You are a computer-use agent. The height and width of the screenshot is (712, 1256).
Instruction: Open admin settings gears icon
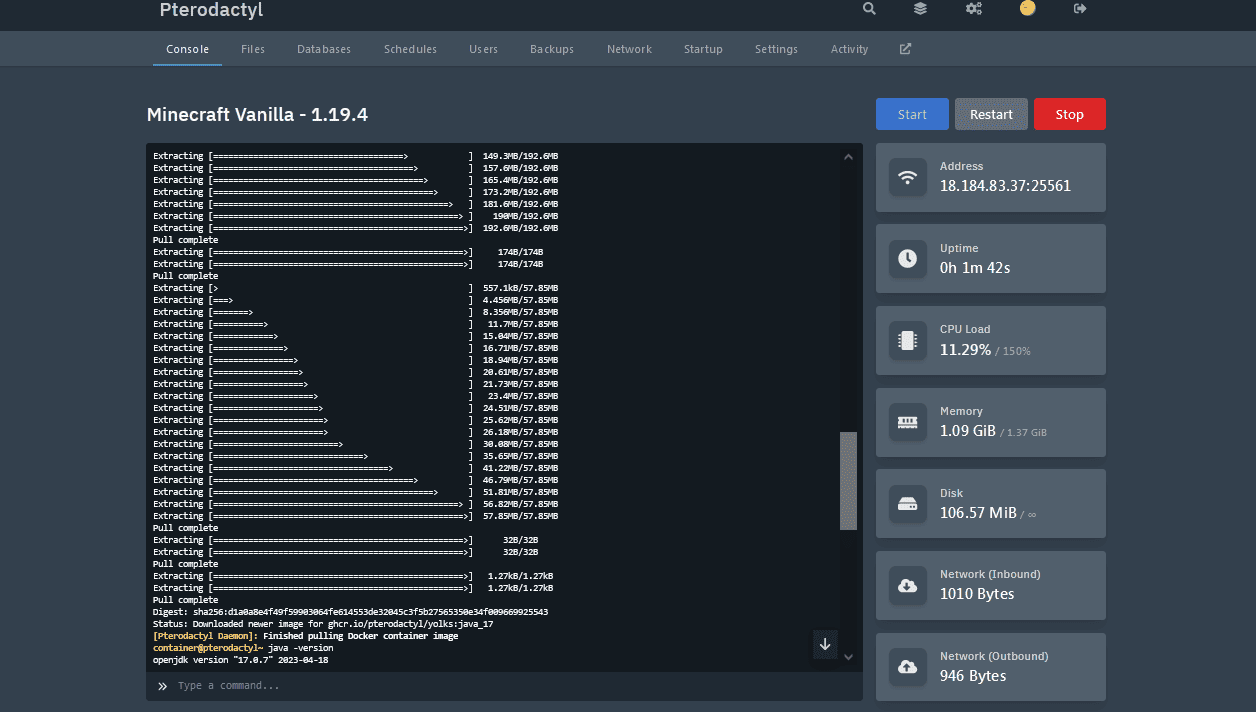tap(973, 9)
